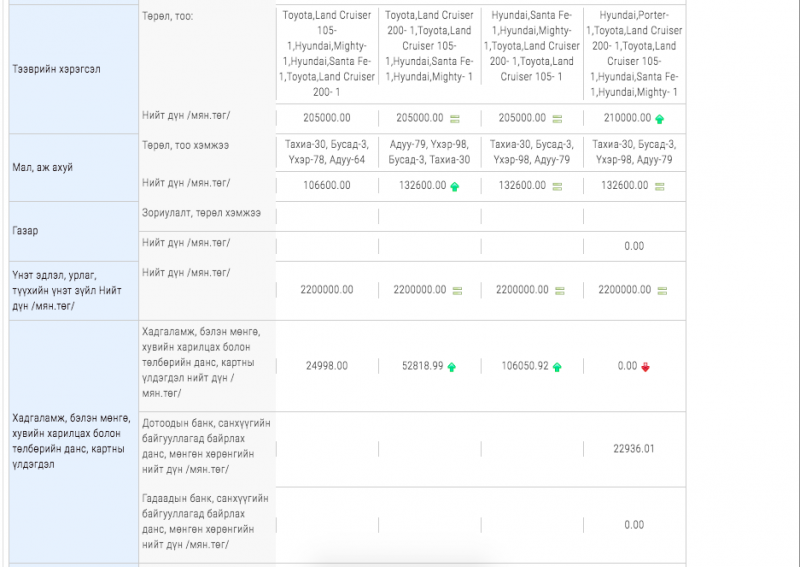Click green up arrow beside 210000.00
This screenshot has width=800, height=567.
659,119
